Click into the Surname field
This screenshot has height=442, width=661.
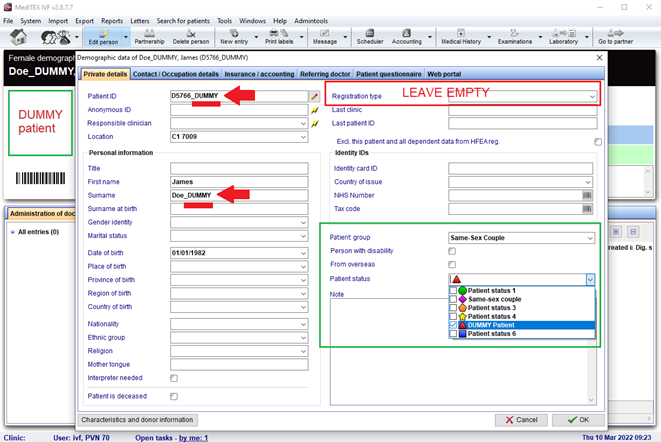[x=239, y=196]
